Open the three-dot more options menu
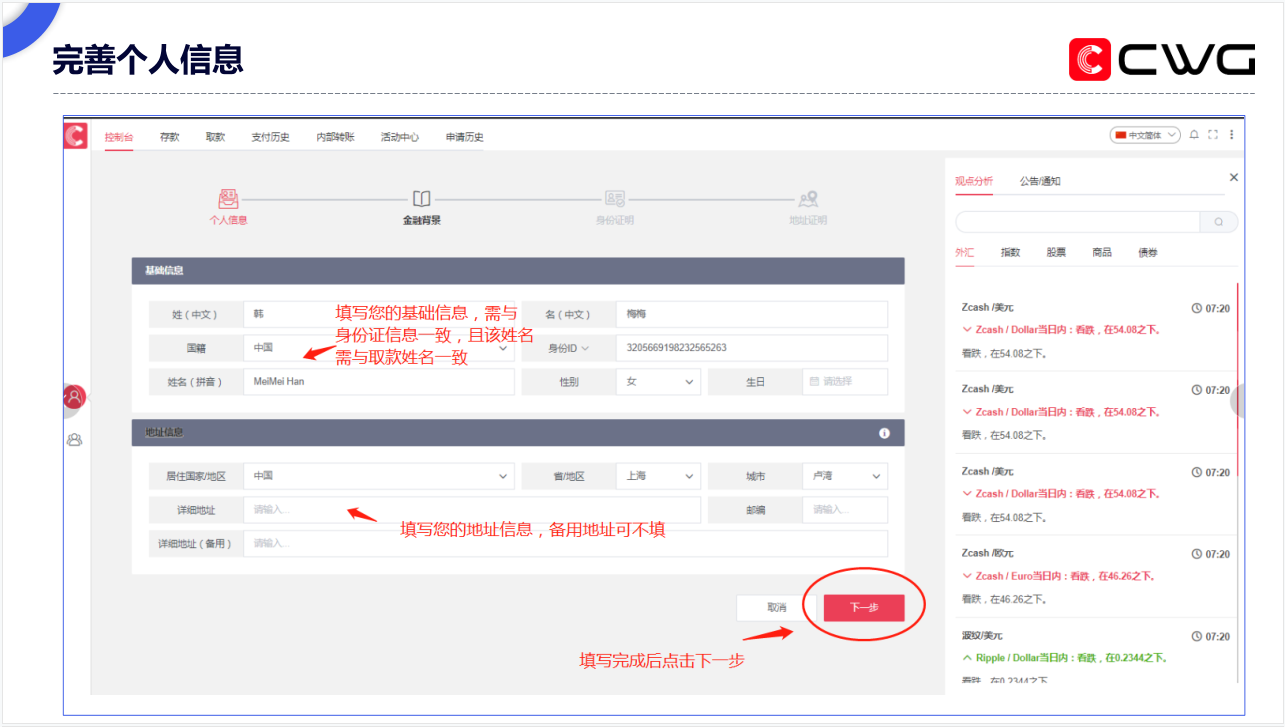The width and height of the screenshot is (1285, 727). point(1232,135)
